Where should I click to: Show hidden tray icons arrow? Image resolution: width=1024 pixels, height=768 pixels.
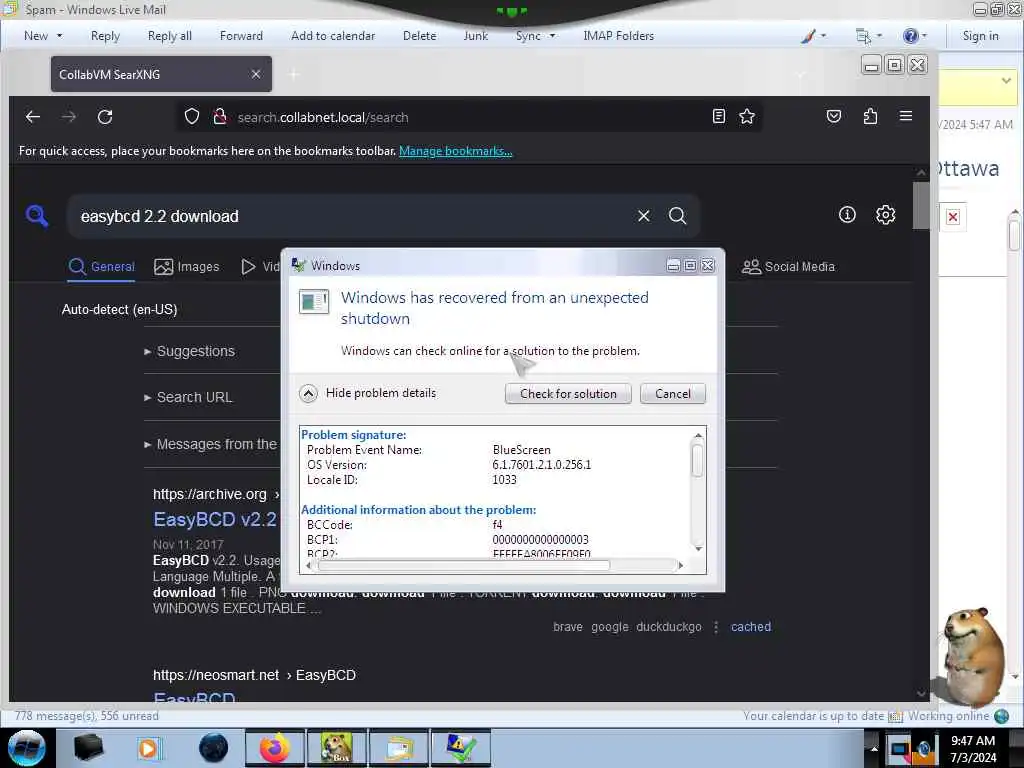pos(874,749)
